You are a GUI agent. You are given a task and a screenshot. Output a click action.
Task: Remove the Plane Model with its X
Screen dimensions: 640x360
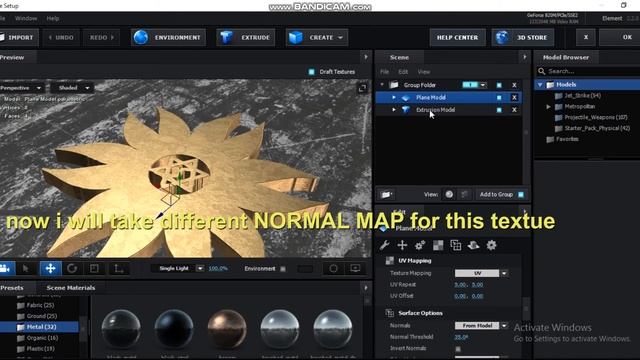coord(514,98)
